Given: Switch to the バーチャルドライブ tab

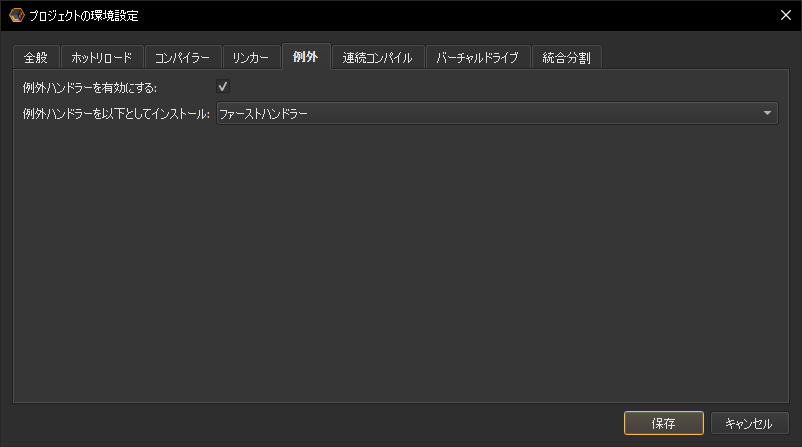Looking at the screenshot, I should [x=477, y=57].
